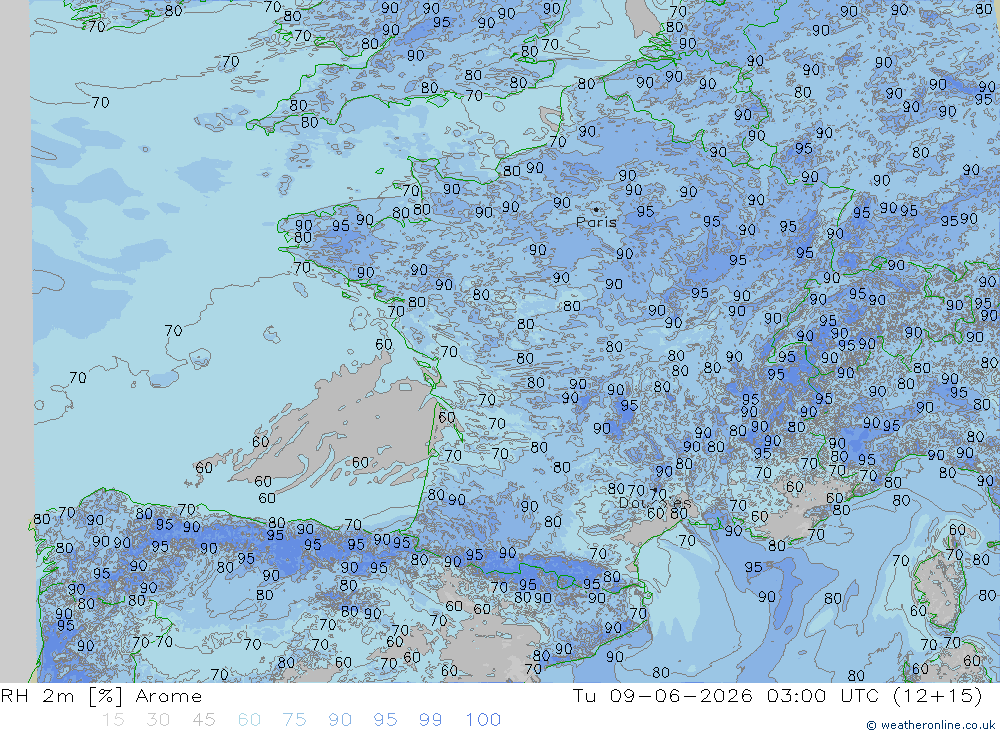The width and height of the screenshot is (1000, 733).
Task: Pick legend value 99 in color scale
Action: pos(430,720)
